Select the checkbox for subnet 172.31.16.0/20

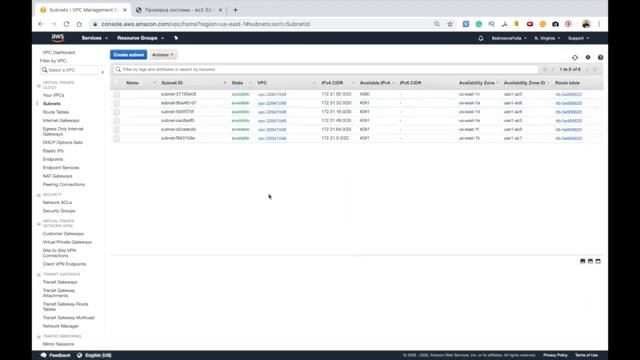(x=117, y=112)
